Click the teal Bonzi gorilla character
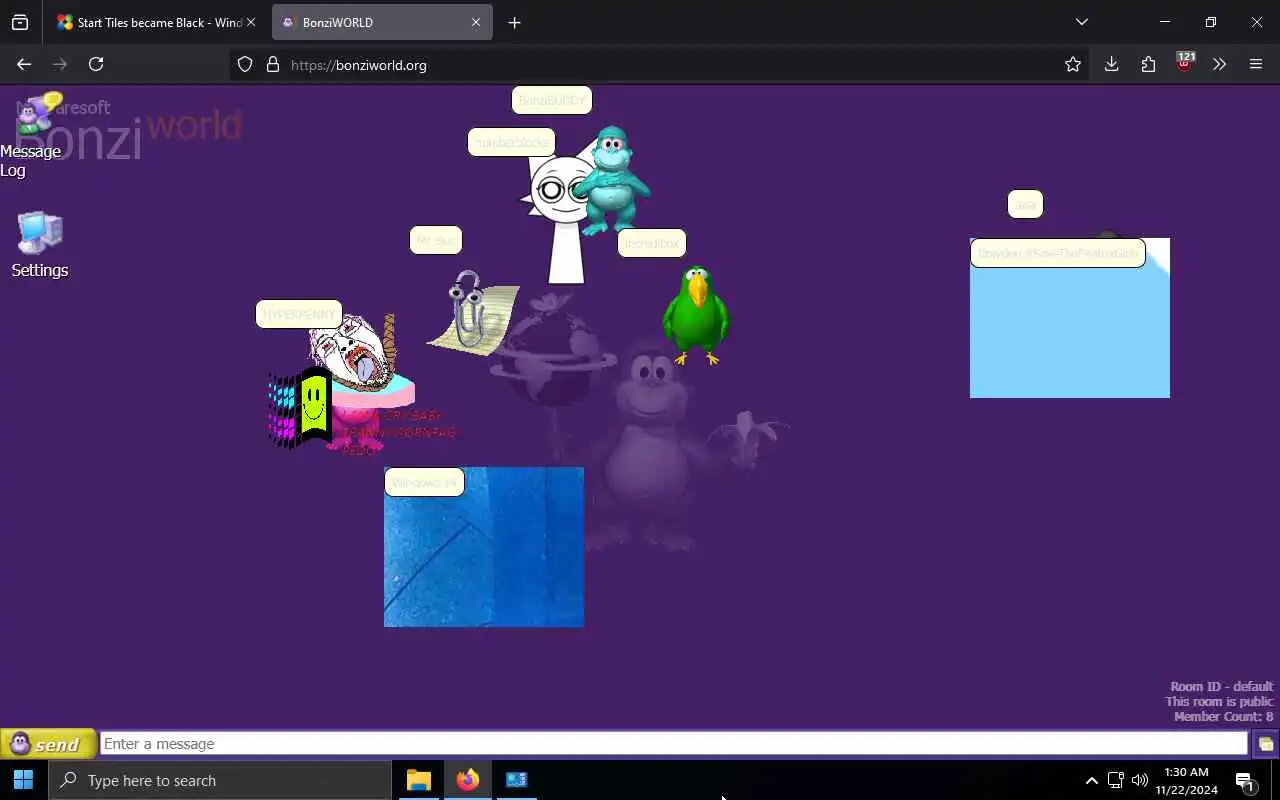This screenshot has height=800, width=1280. point(612,180)
